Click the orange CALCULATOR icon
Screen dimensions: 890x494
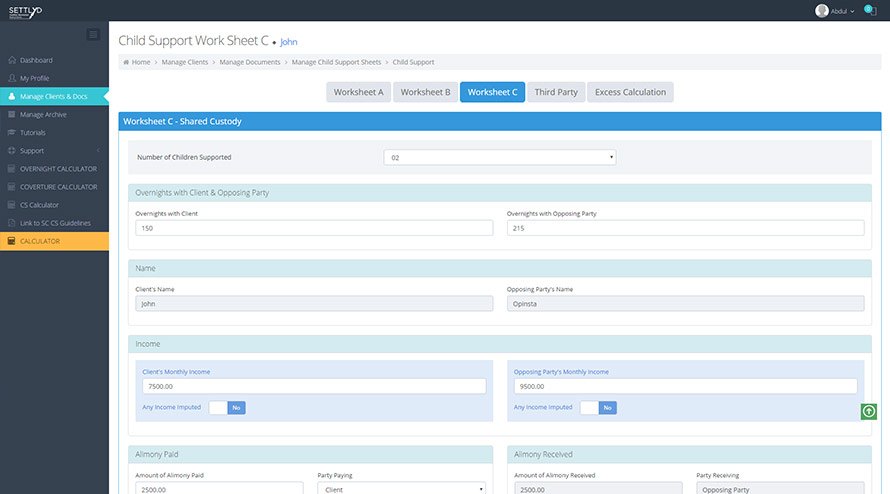click(x=12, y=241)
